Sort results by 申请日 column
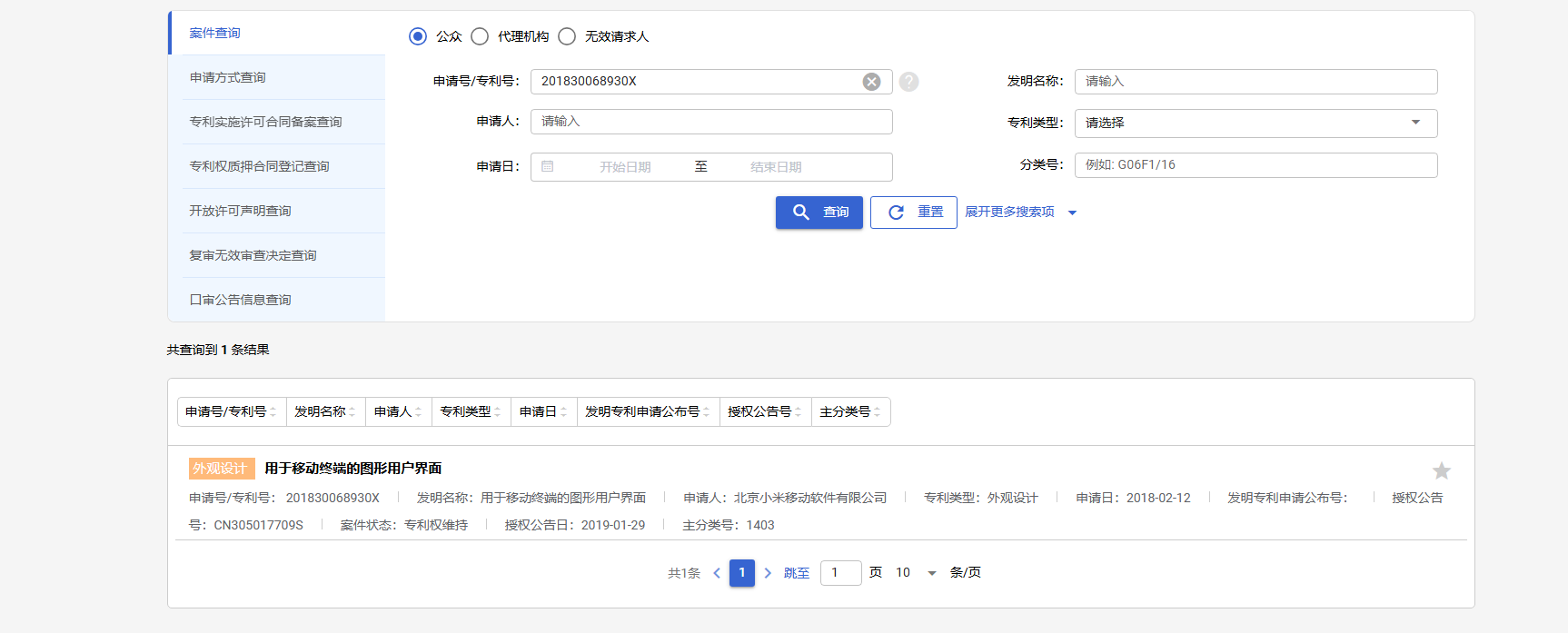 click(x=543, y=411)
